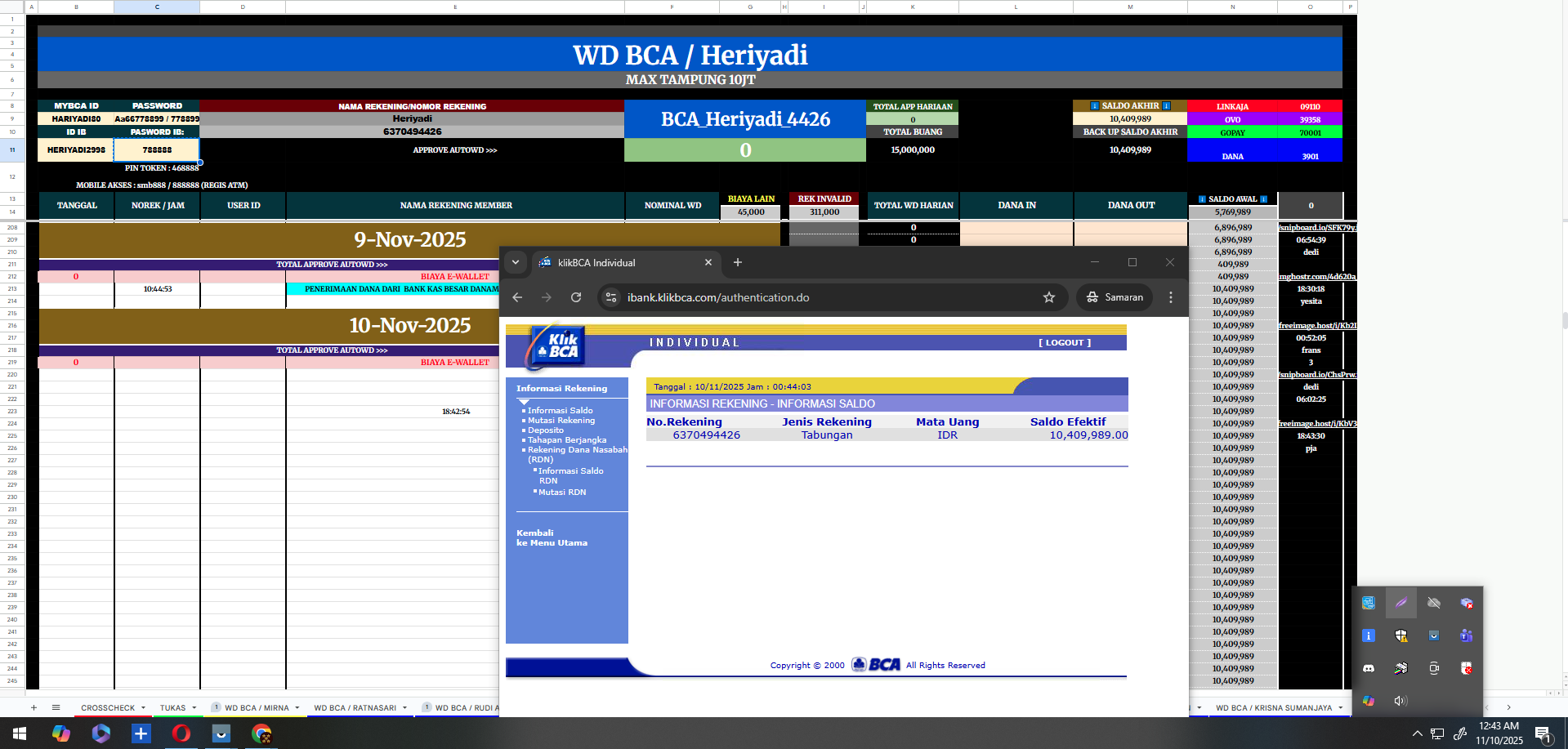Close the klikBCA Individual tab

[x=708, y=262]
